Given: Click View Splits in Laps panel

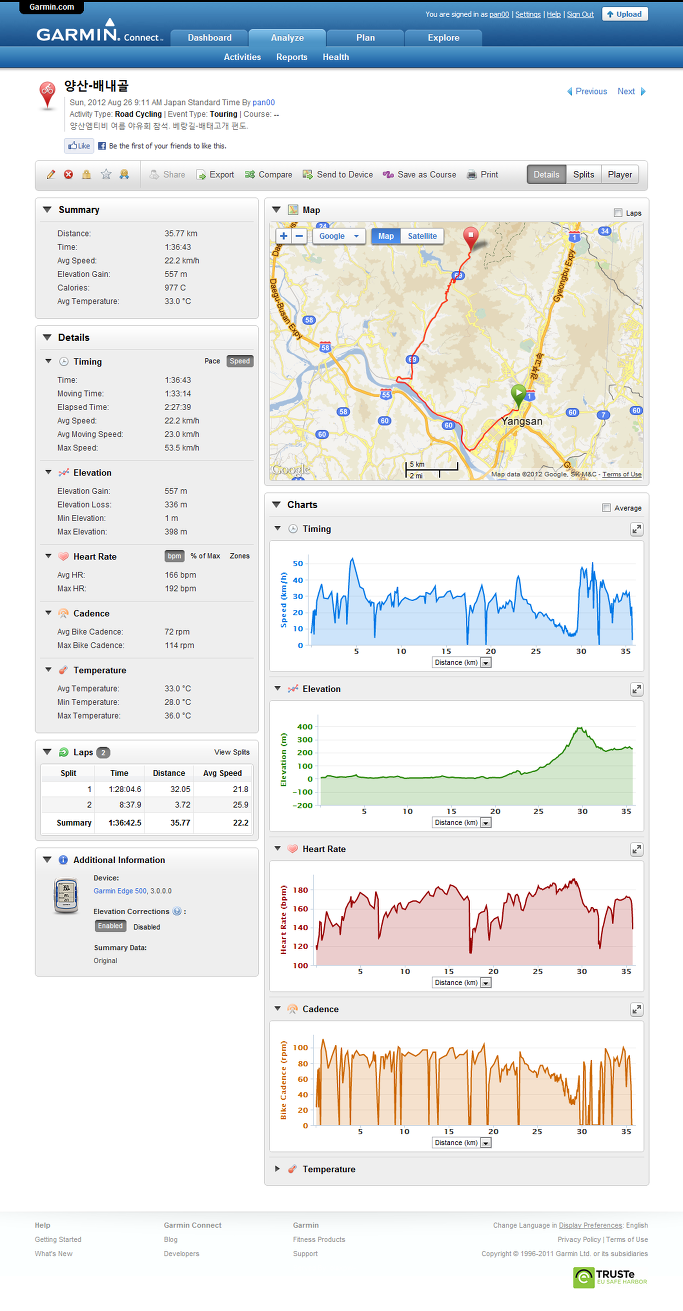Looking at the screenshot, I should click(x=232, y=752).
